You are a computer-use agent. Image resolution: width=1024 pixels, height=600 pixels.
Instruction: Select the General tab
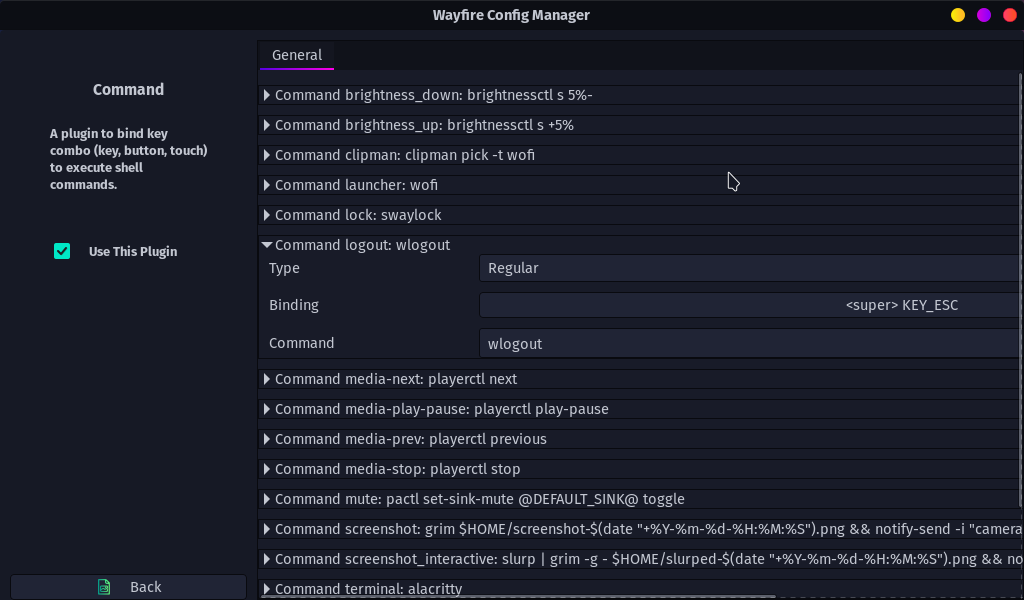[x=297, y=55]
